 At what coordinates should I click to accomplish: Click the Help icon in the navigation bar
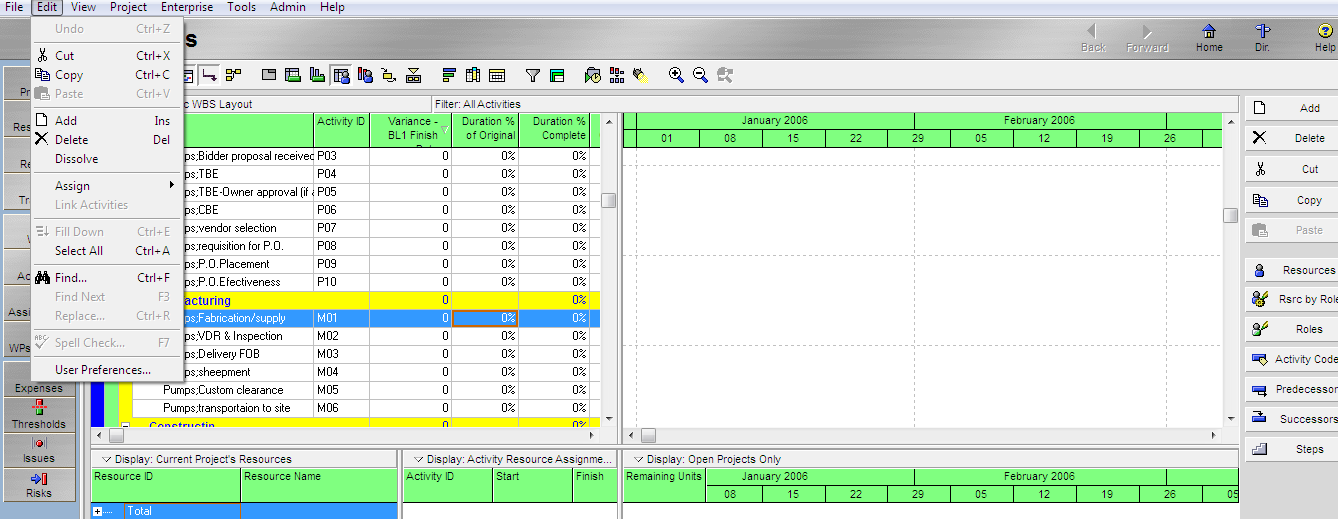point(1325,38)
